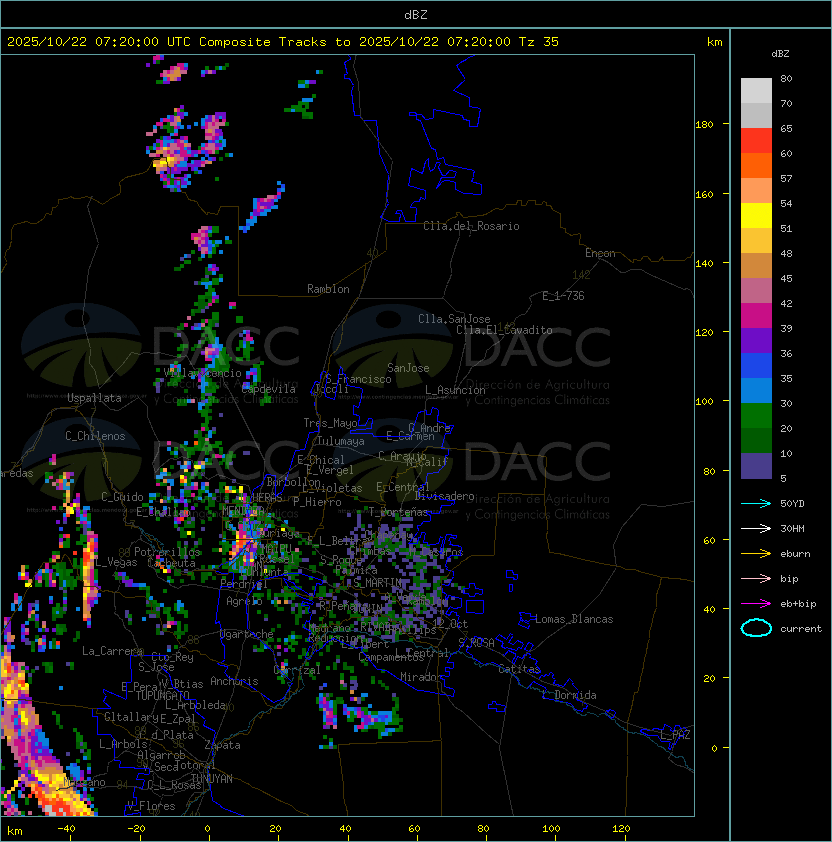
Task: Click the 39 dBZ magenta color swatch
Action: pos(756,316)
